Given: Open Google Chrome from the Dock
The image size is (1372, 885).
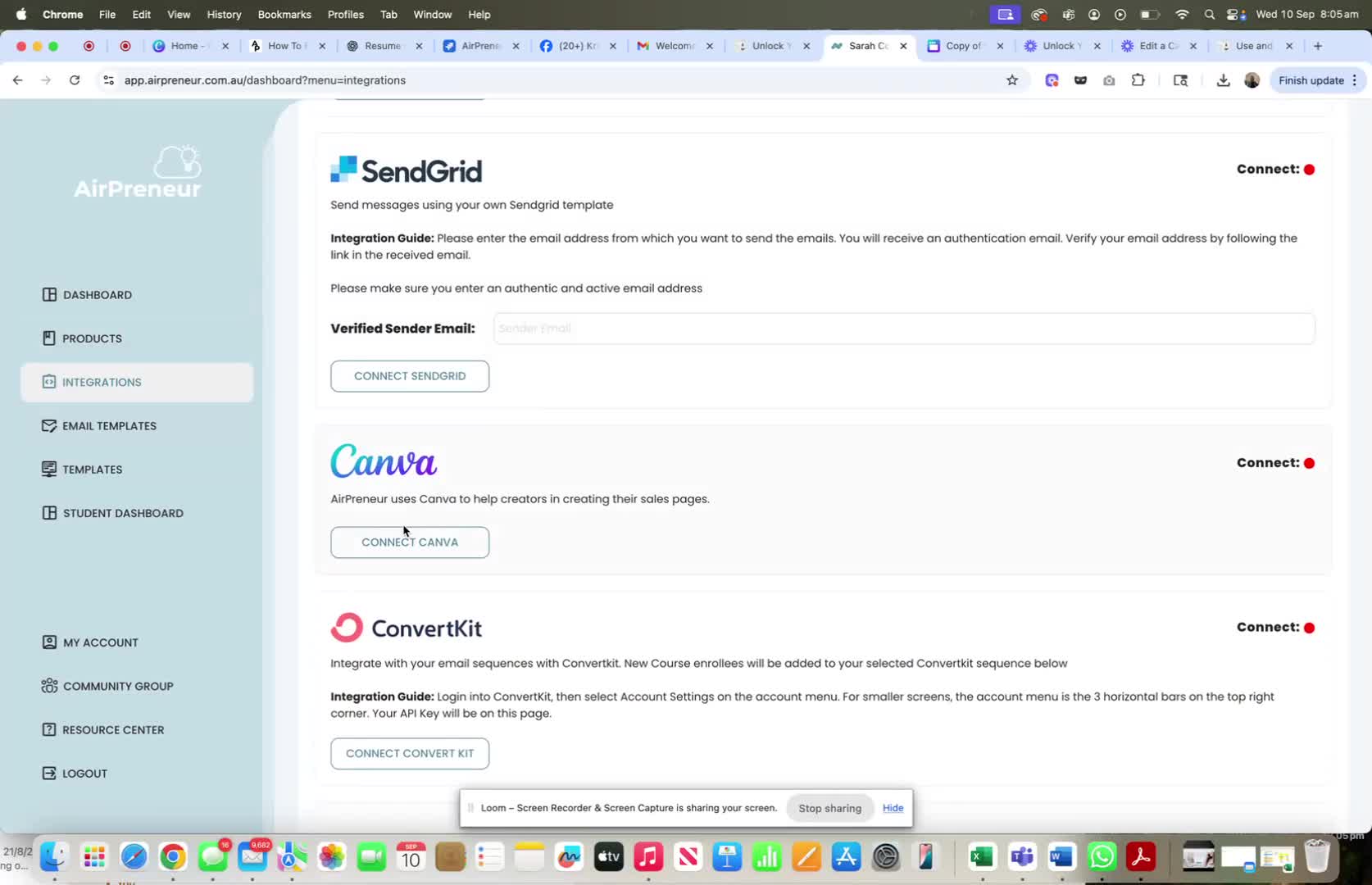Looking at the screenshot, I should pos(173,857).
